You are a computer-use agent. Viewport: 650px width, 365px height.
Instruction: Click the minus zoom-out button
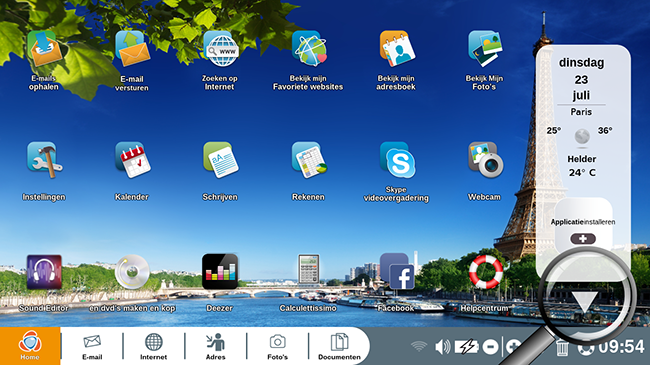(490, 346)
